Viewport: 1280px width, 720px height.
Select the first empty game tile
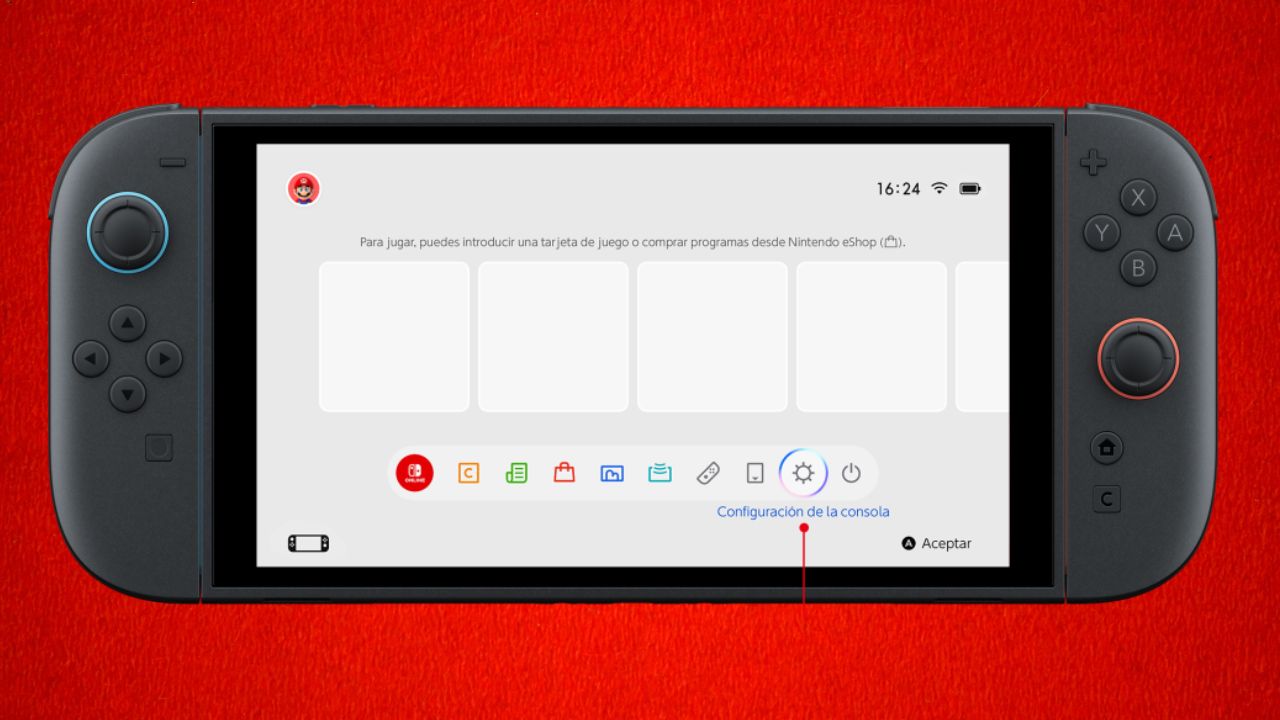(x=394, y=337)
